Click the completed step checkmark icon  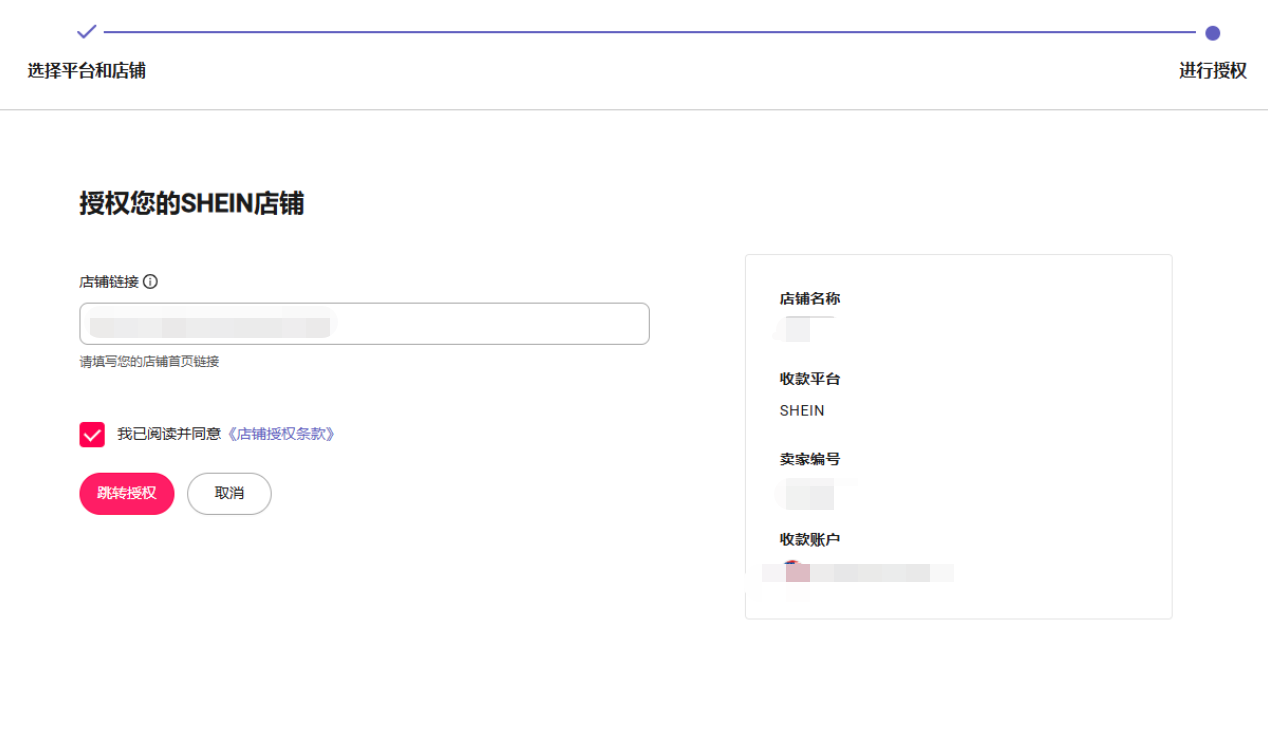coord(87,32)
